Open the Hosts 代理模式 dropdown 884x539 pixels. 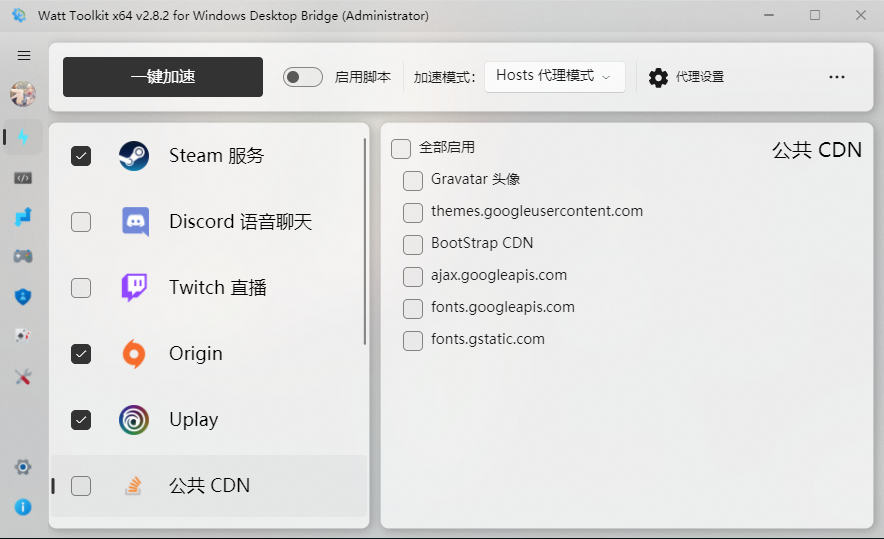point(555,77)
